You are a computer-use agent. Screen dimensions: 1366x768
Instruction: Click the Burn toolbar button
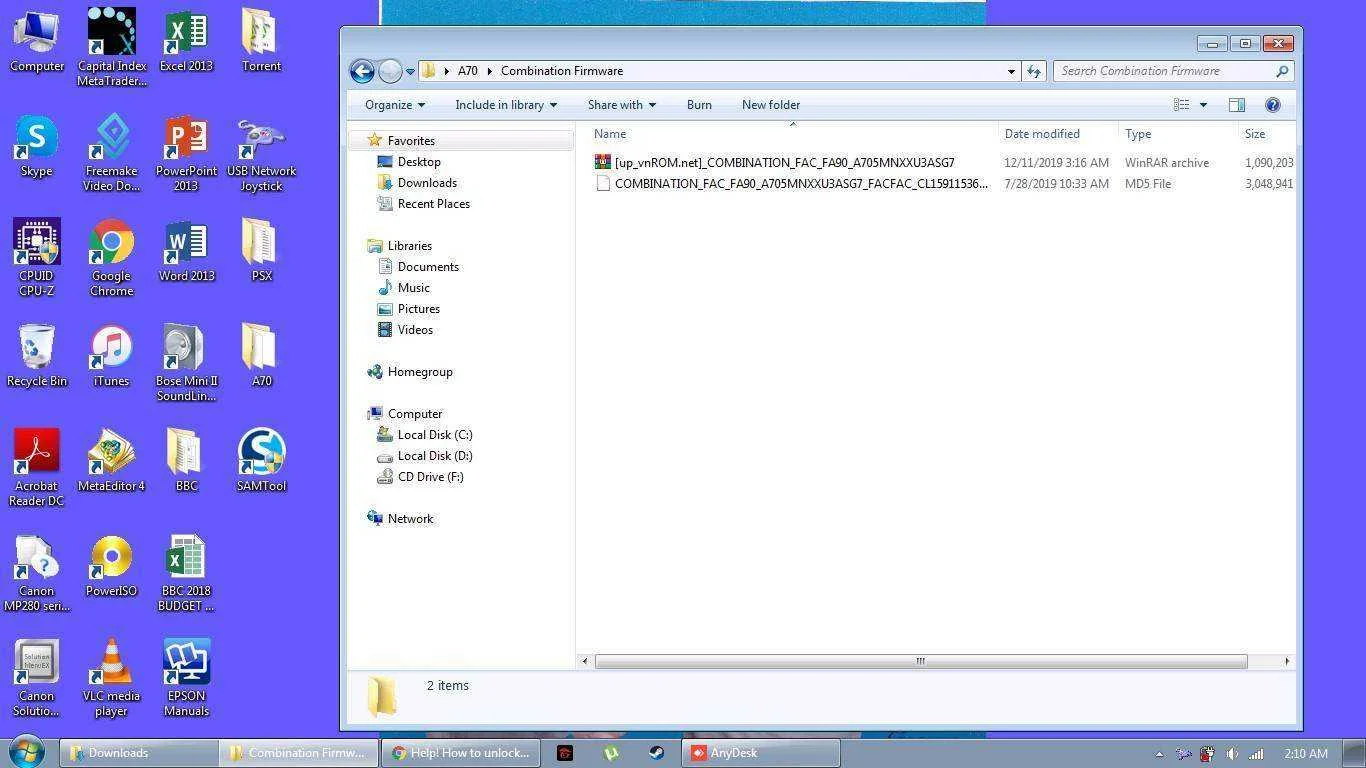point(699,105)
